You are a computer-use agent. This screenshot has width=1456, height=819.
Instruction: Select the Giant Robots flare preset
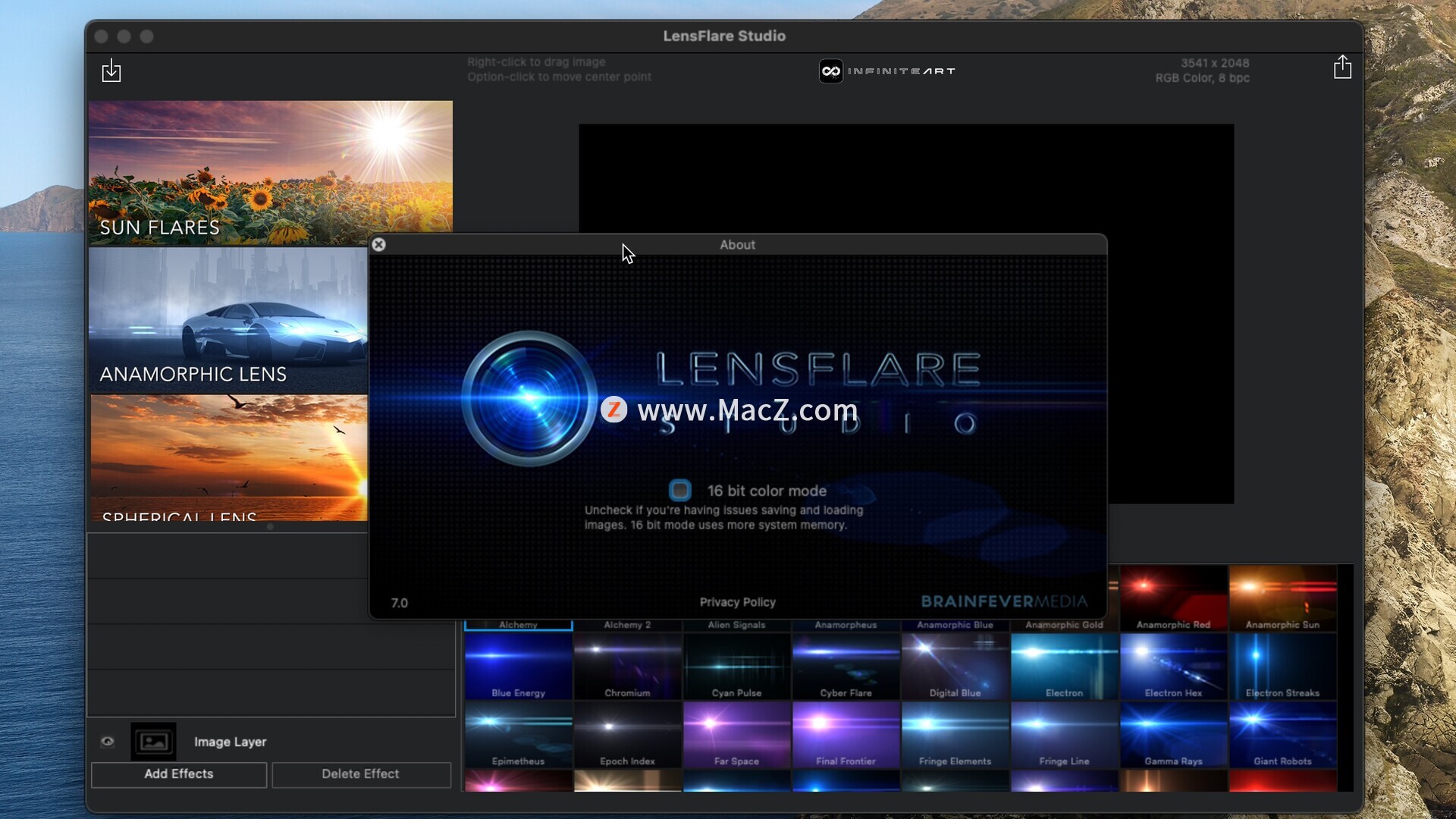point(1283,735)
